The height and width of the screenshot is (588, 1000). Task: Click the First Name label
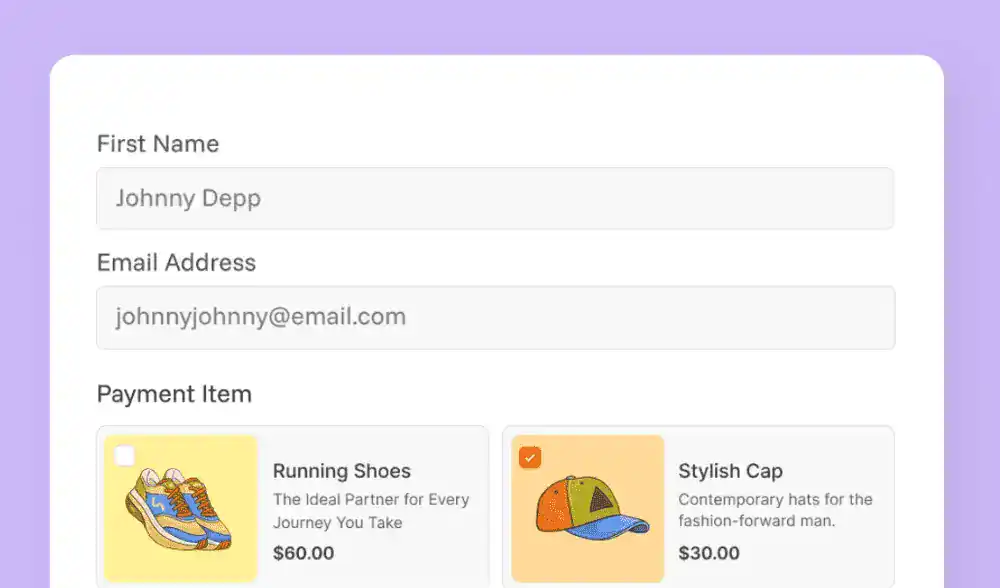coord(158,144)
